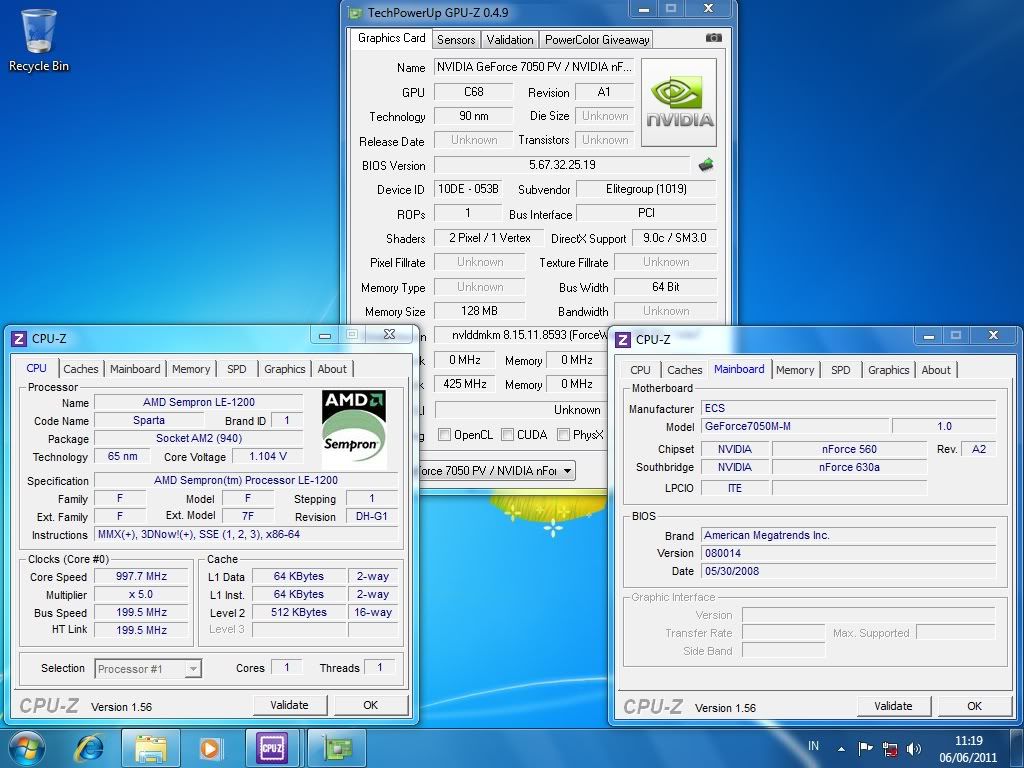
Task: Click the GPU-Z title bar icon
Action: [355, 12]
